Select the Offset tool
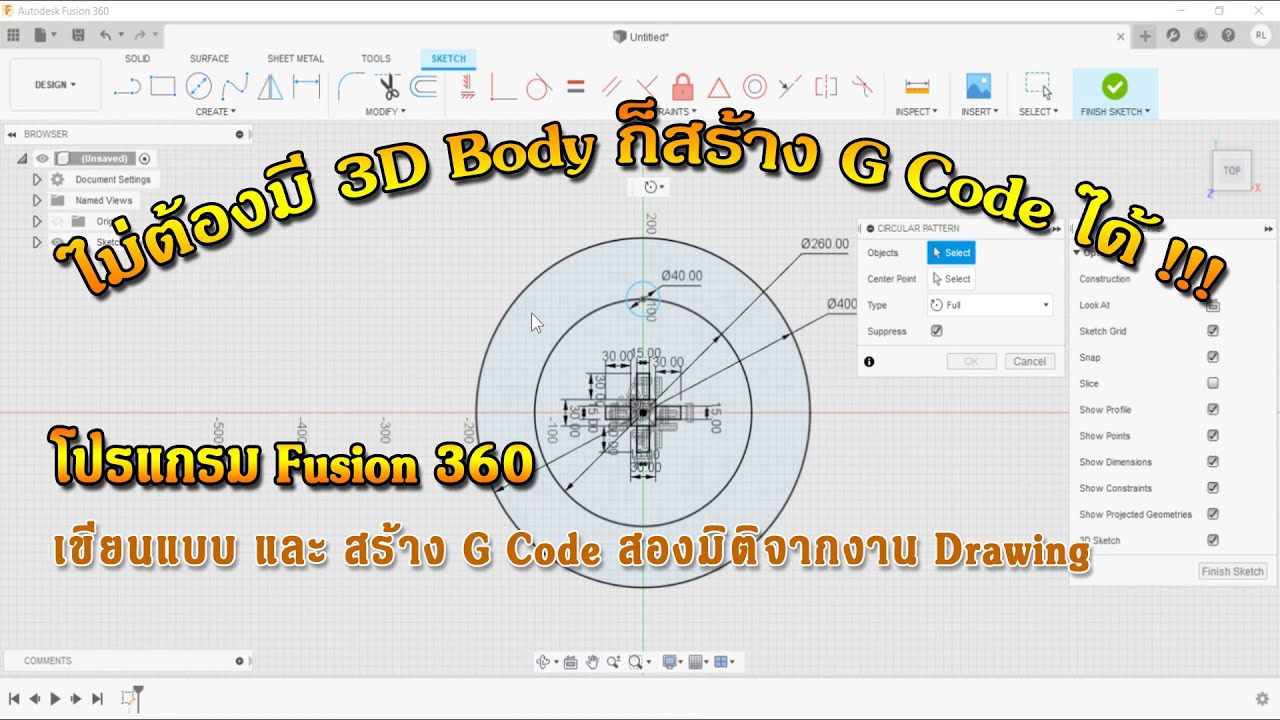Image resolution: width=1280 pixels, height=720 pixels. coord(424,87)
